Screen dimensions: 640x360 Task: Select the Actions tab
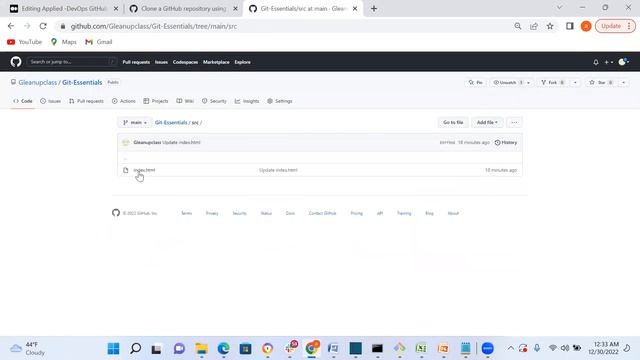(124, 101)
